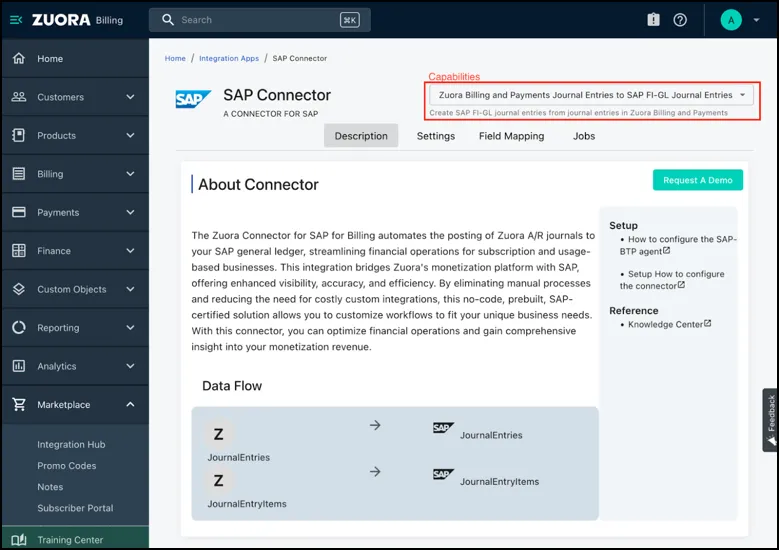
Task: Click the Home sidebar item label
Action: [x=50, y=59]
